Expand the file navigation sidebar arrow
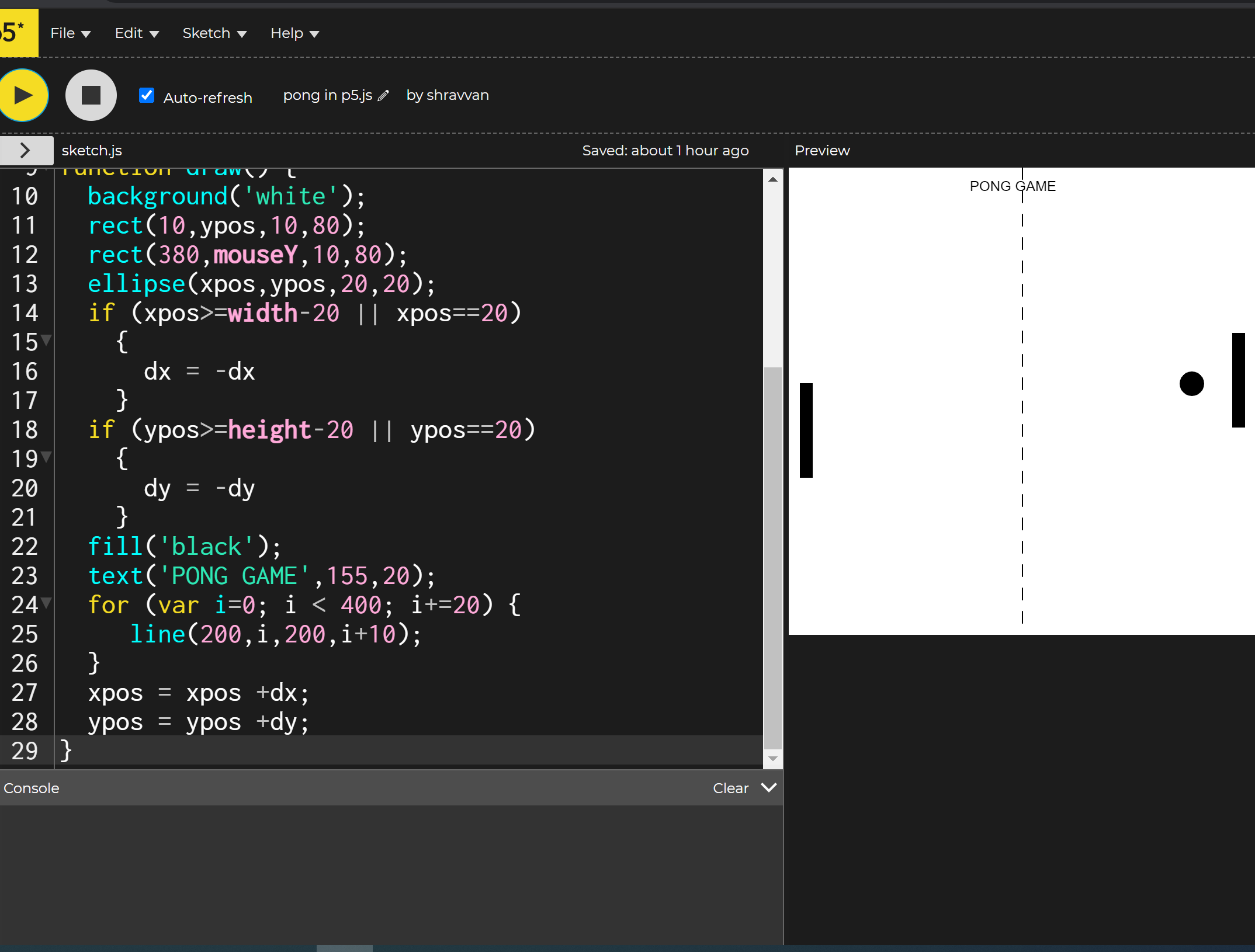This screenshot has width=1255, height=952. point(26,150)
